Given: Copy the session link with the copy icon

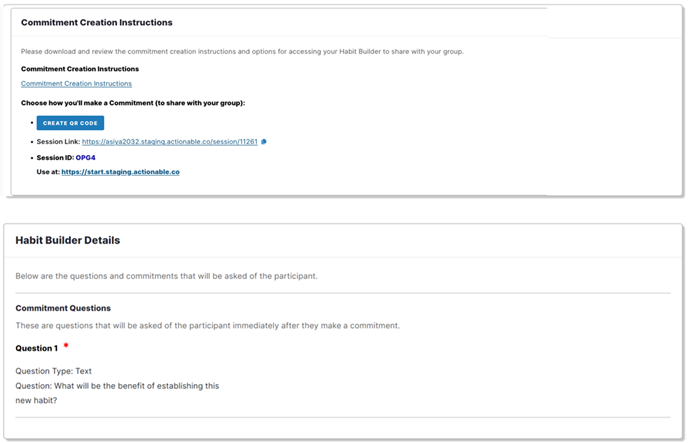Looking at the screenshot, I should tap(264, 142).
